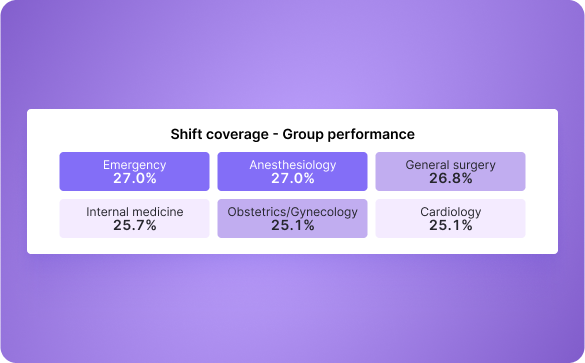The height and width of the screenshot is (363, 585).
Task: Click the 25.7% Internal medicine value
Action: pos(135,225)
